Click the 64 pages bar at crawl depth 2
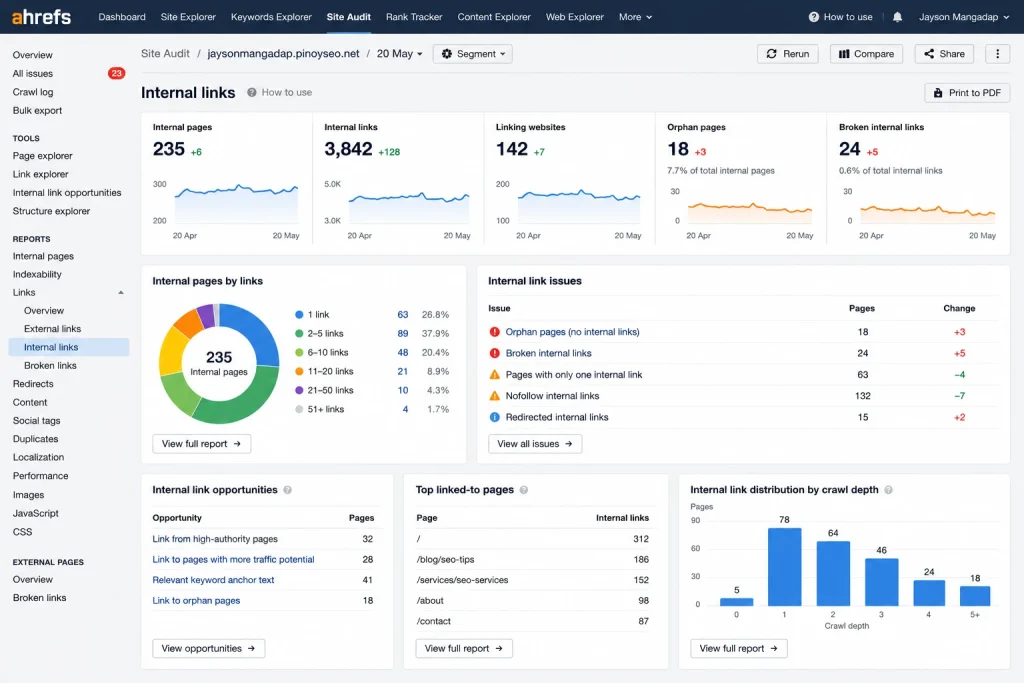This screenshot has height=683, width=1024. tap(833, 573)
